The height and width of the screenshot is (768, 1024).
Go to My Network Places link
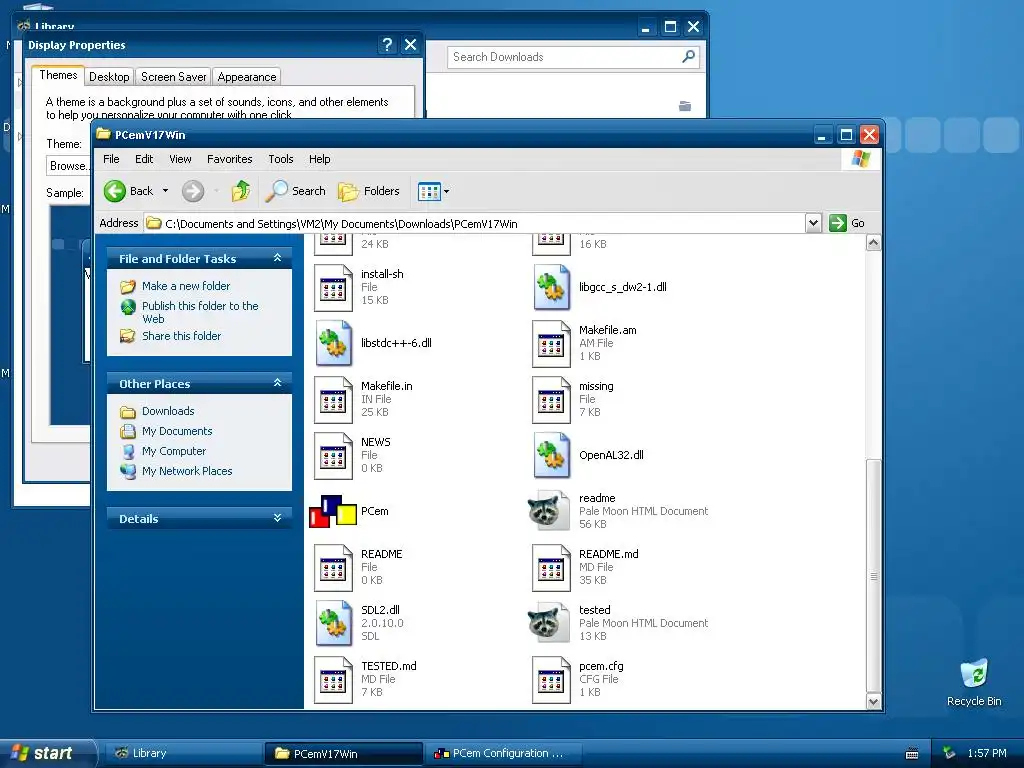[x=187, y=471]
